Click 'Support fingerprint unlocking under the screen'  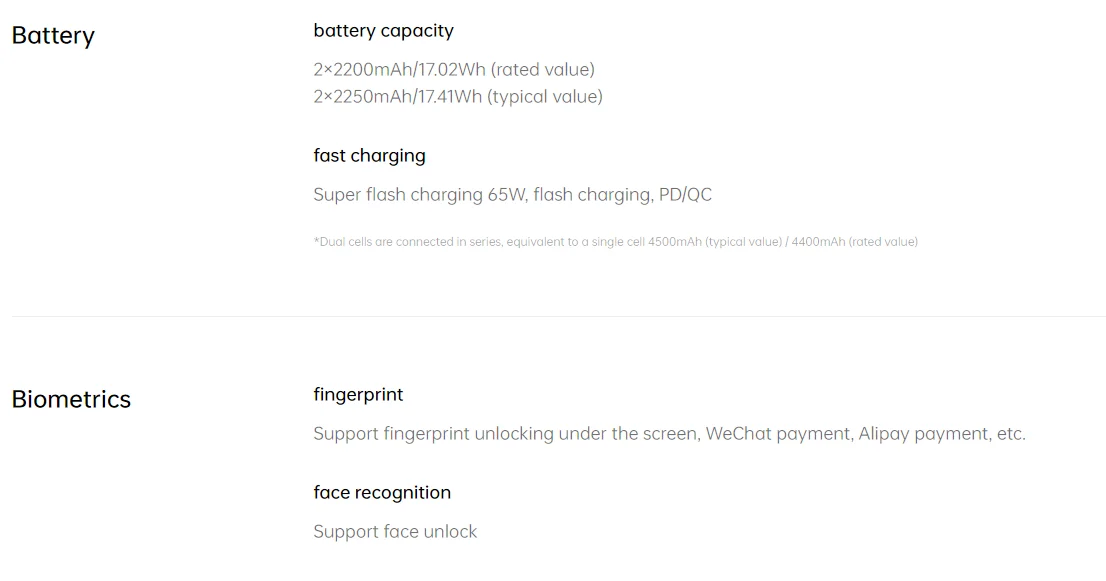[x=504, y=434]
